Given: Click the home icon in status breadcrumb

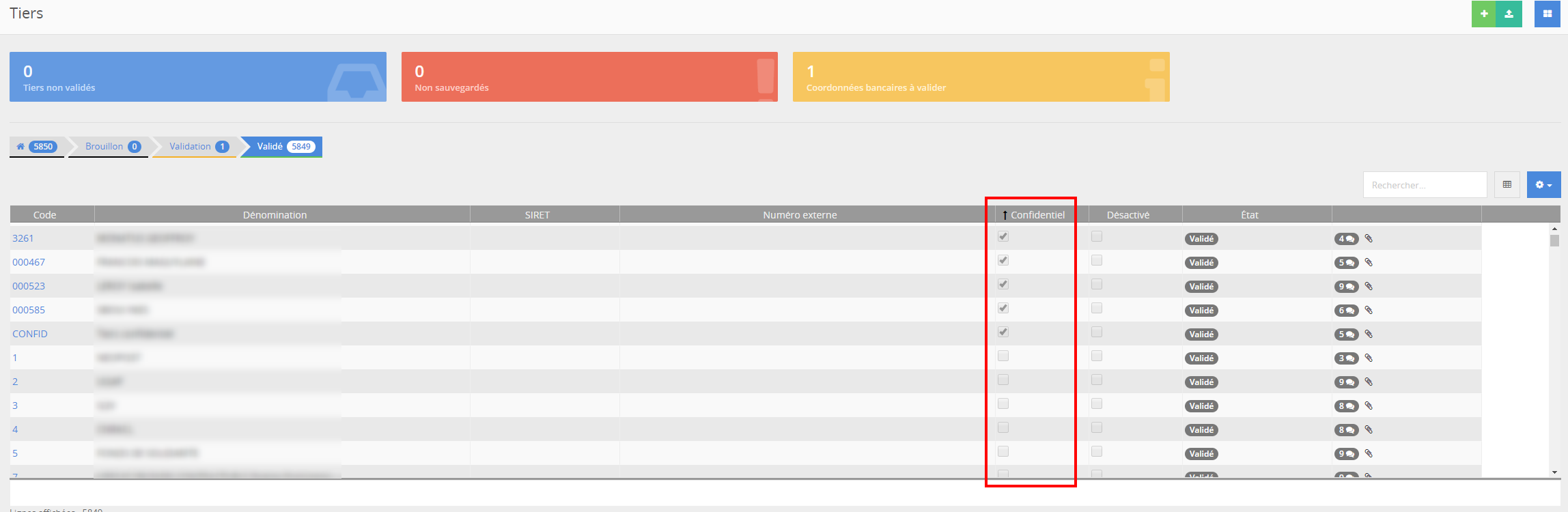Looking at the screenshot, I should [20, 147].
